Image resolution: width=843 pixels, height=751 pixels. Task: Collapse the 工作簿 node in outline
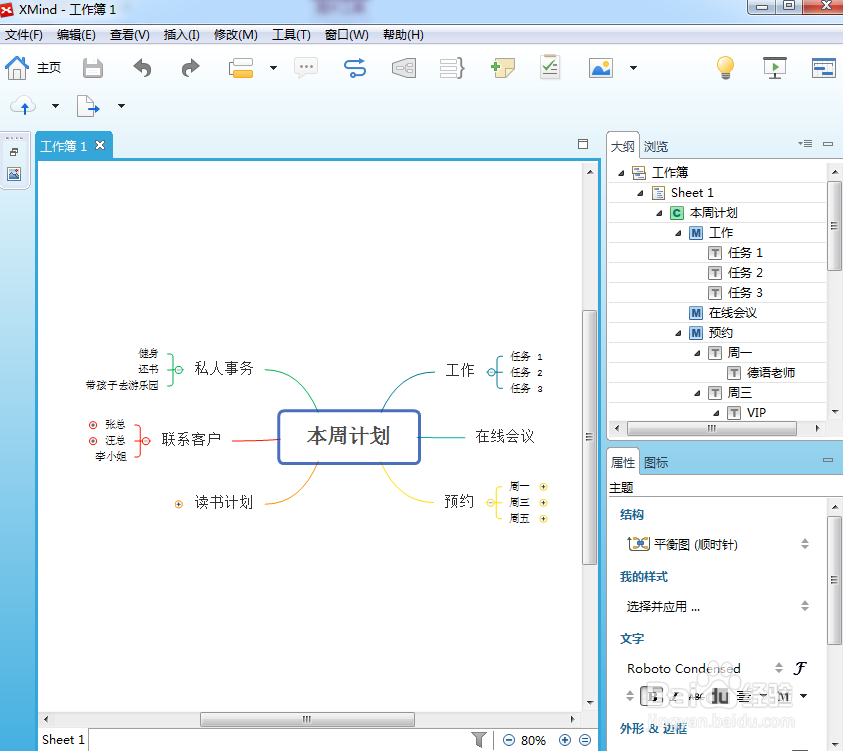(x=621, y=173)
